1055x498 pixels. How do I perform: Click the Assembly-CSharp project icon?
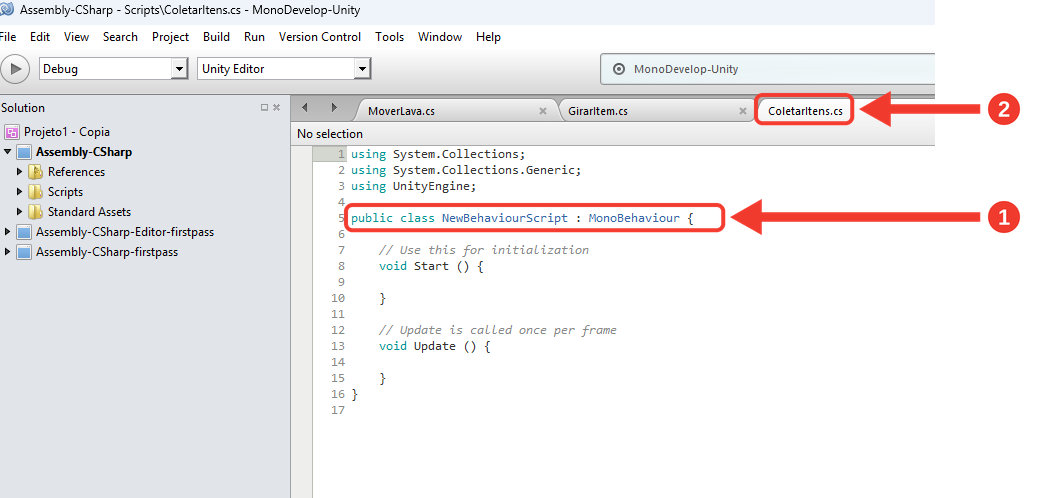click(24, 152)
